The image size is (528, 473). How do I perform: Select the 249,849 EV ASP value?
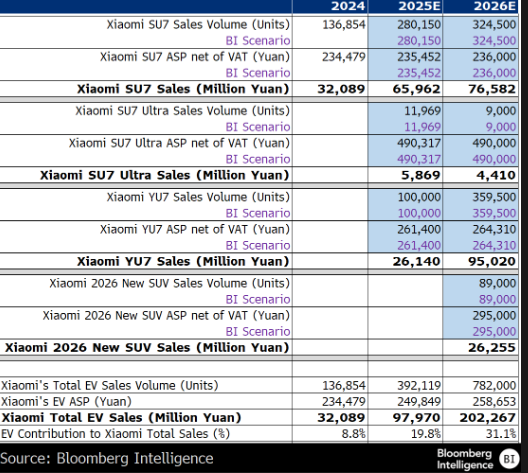pos(419,402)
